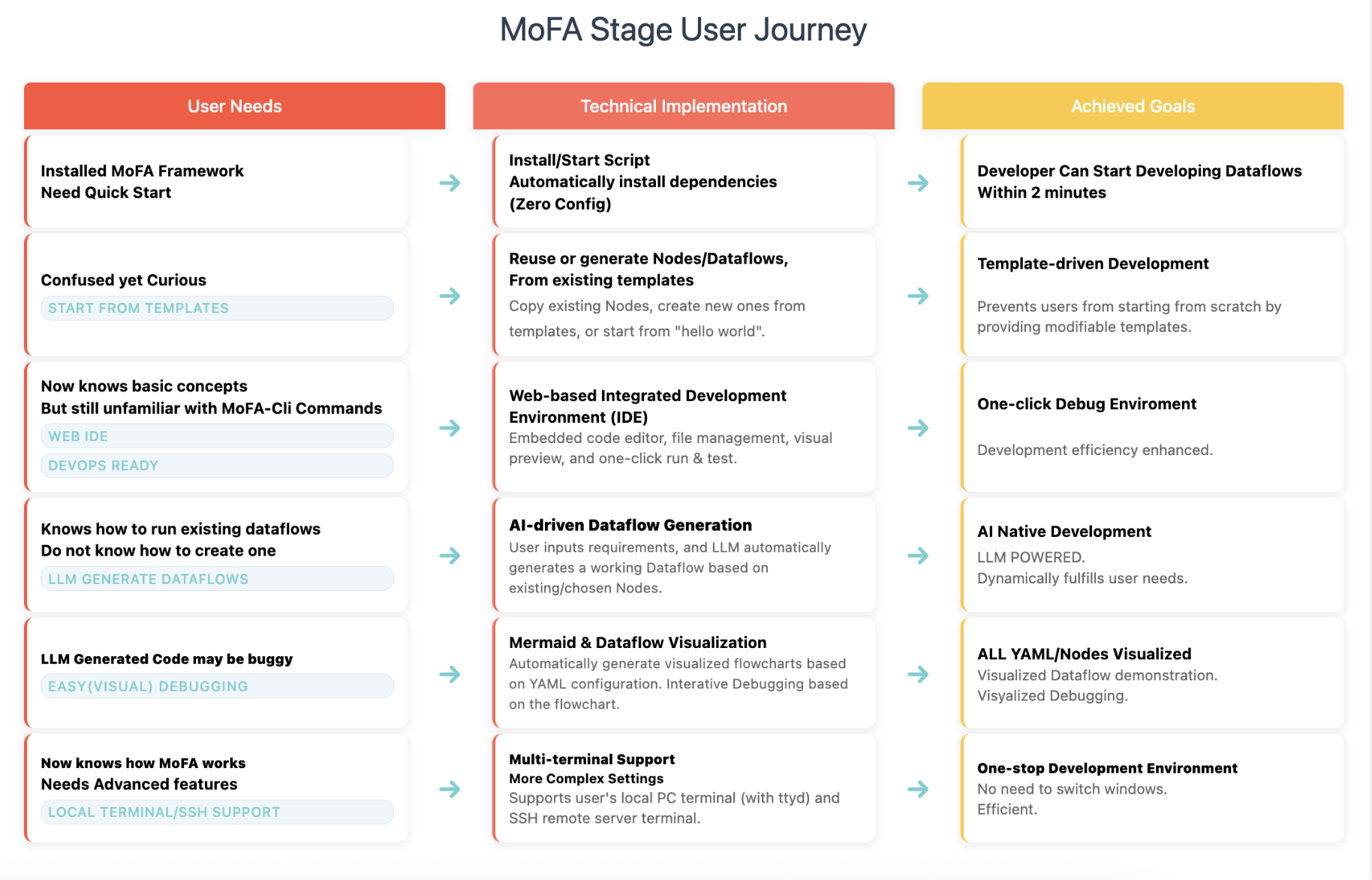Image resolution: width=1372 pixels, height=880 pixels.
Task: Open the AI Native Development card
Action: click(1152, 555)
